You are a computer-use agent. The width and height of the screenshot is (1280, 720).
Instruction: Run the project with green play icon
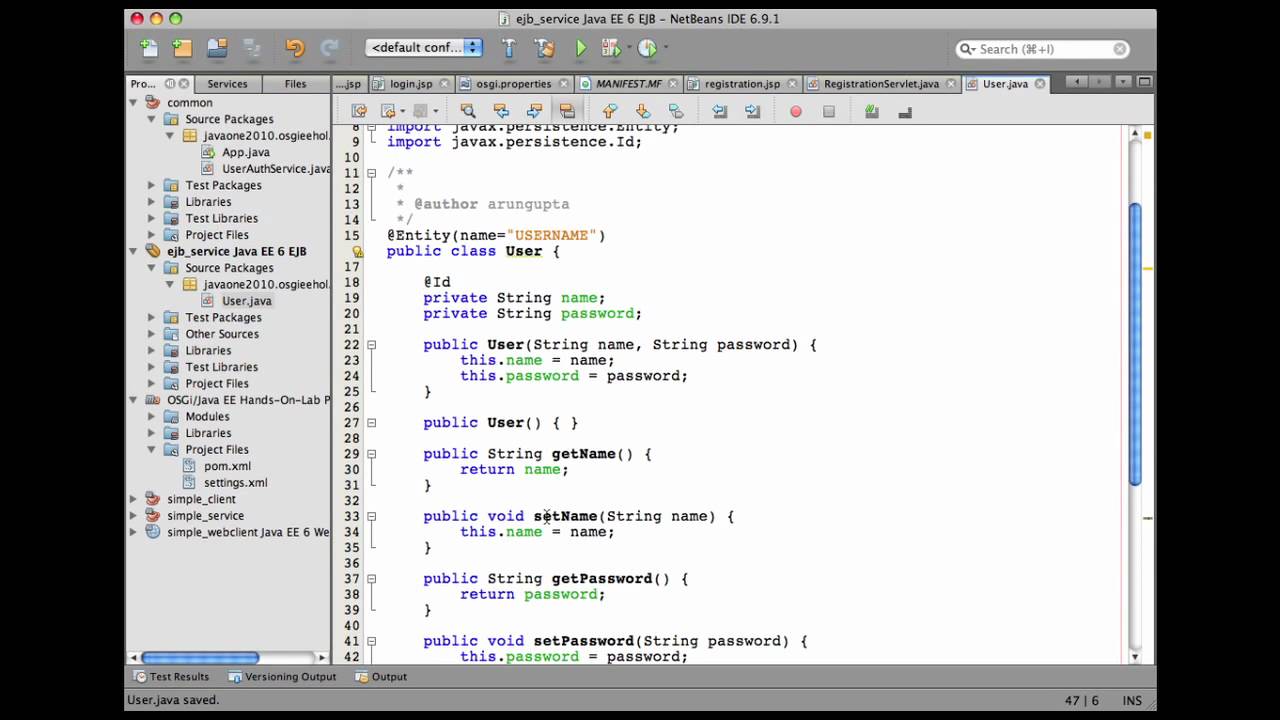point(581,47)
